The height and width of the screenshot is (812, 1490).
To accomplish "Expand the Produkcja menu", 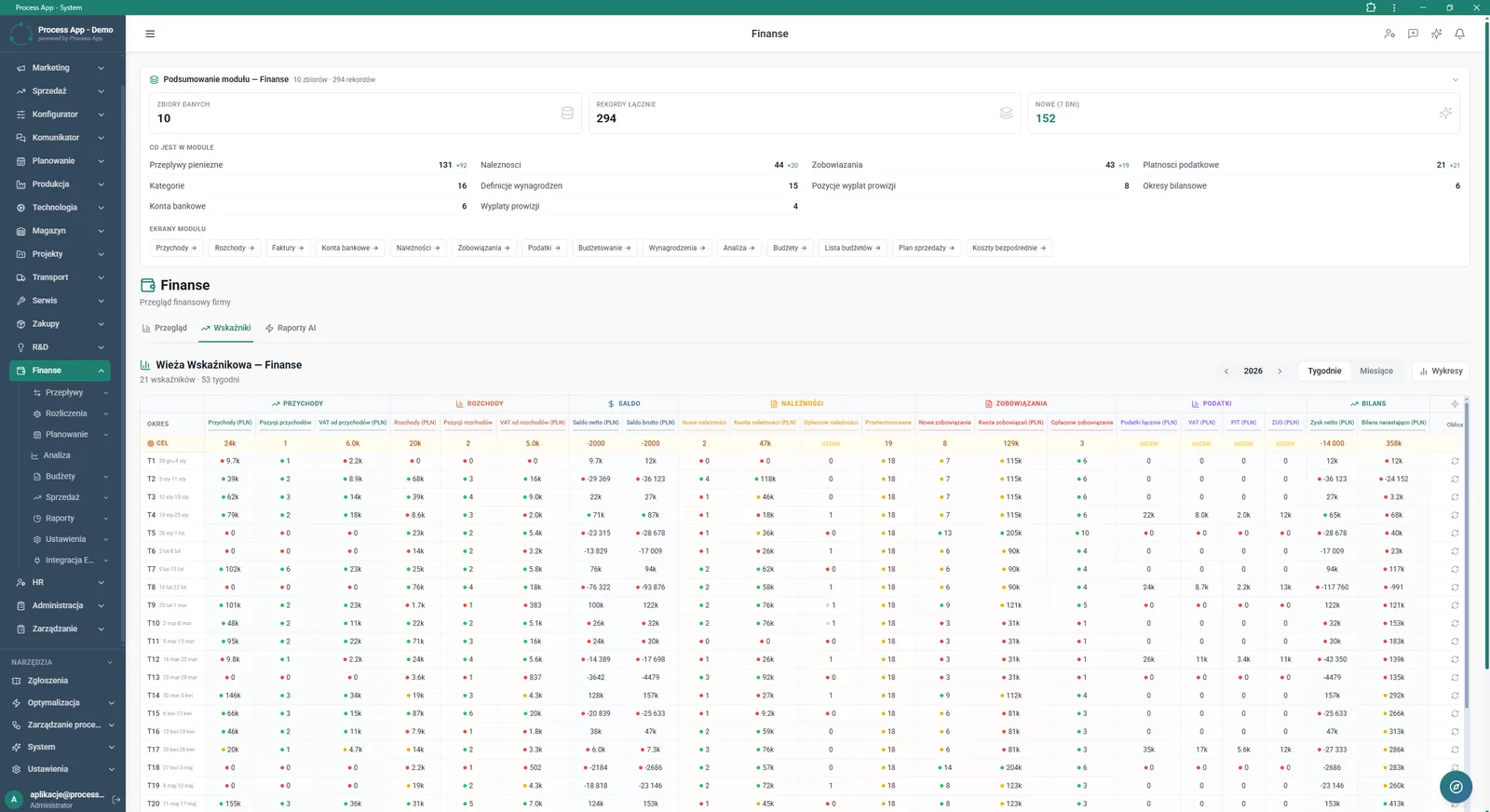I will (x=61, y=184).
